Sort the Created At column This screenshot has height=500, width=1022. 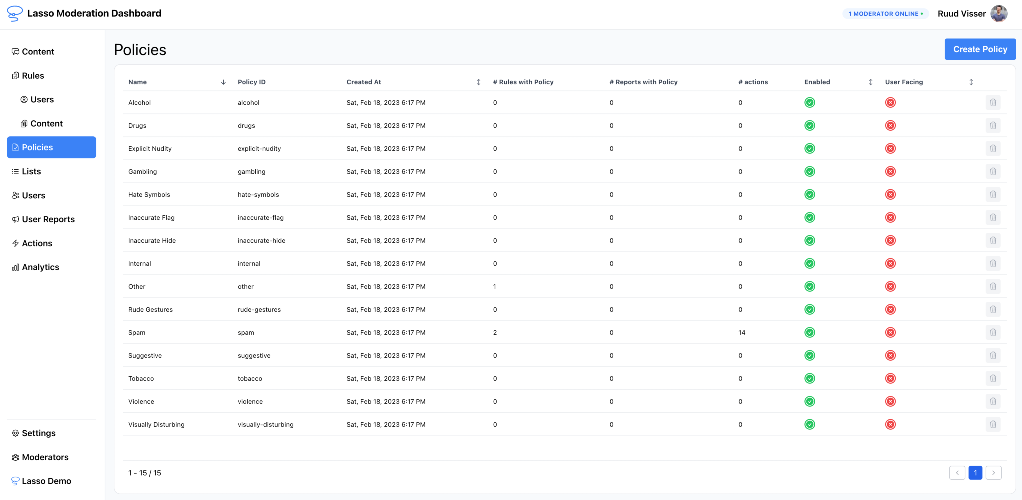pos(478,82)
